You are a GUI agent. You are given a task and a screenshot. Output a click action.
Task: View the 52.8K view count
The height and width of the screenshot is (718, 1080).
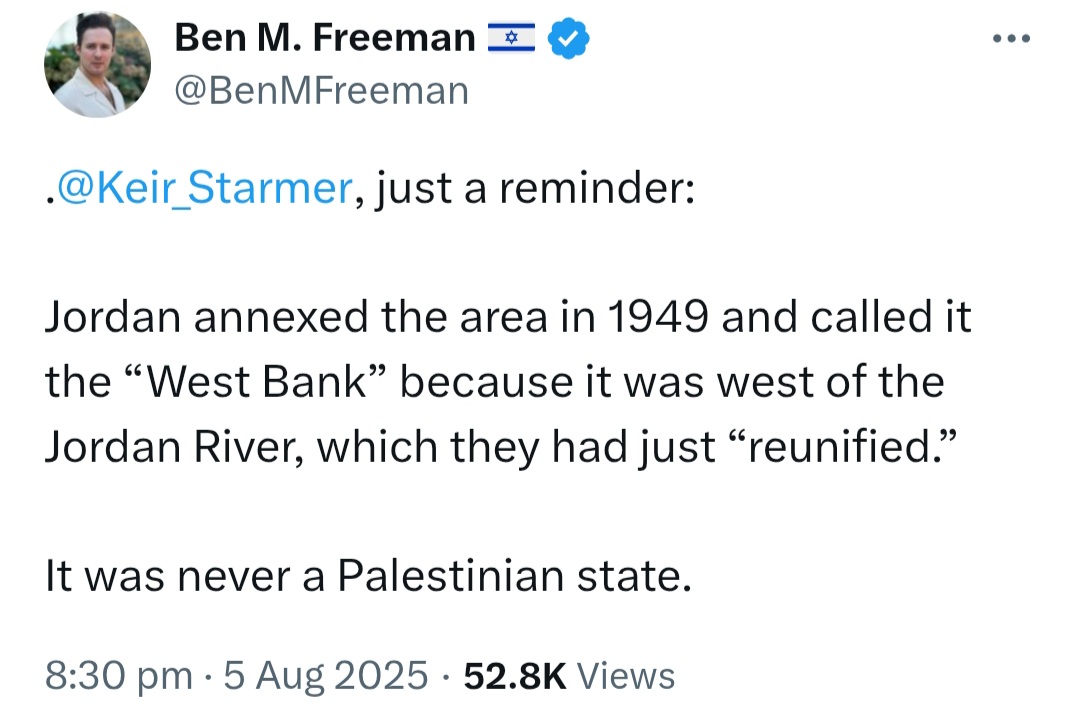tap(515, 676)
